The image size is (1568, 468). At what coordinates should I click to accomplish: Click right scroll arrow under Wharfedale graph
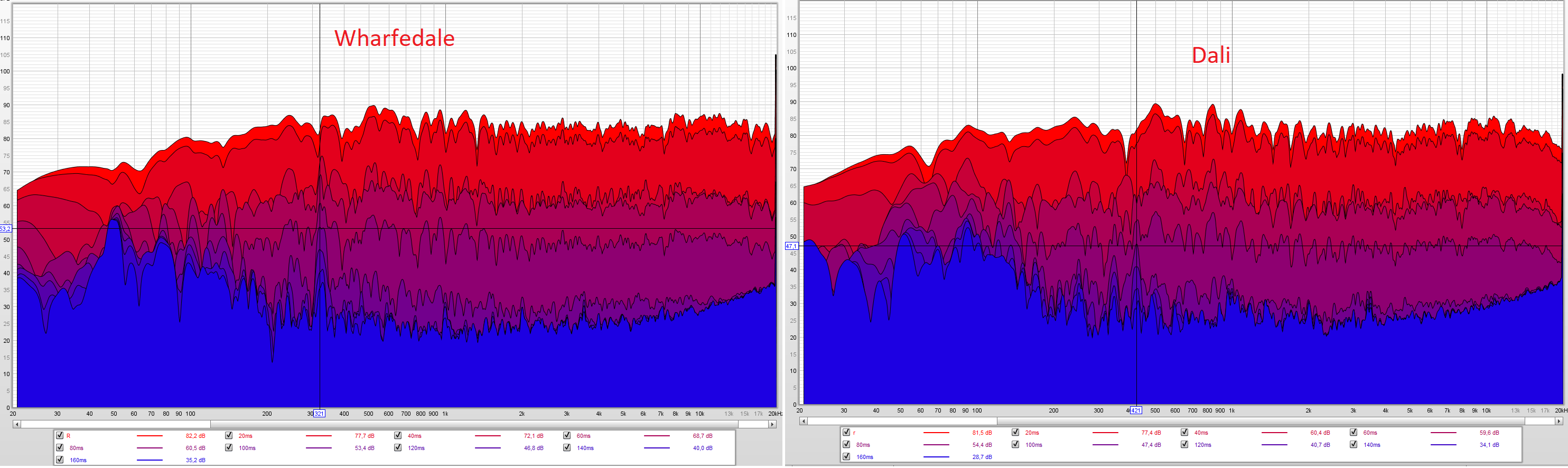click(x=772, y=424)
